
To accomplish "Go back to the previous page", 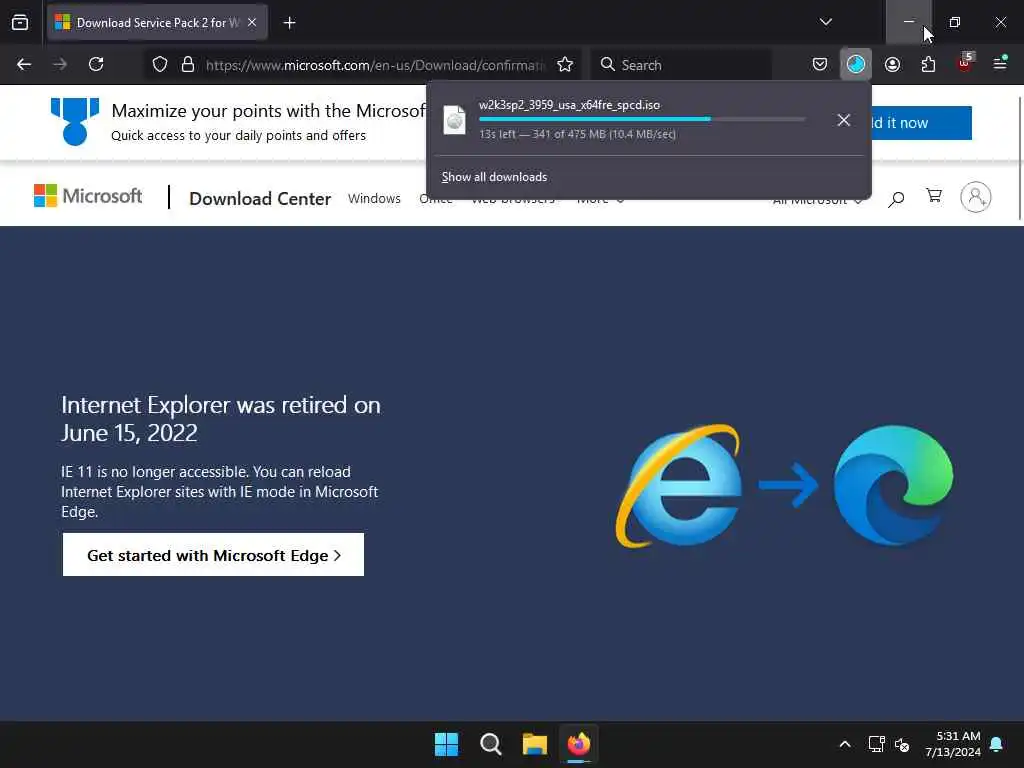I will pyautogui.click(x=24, y=65).
